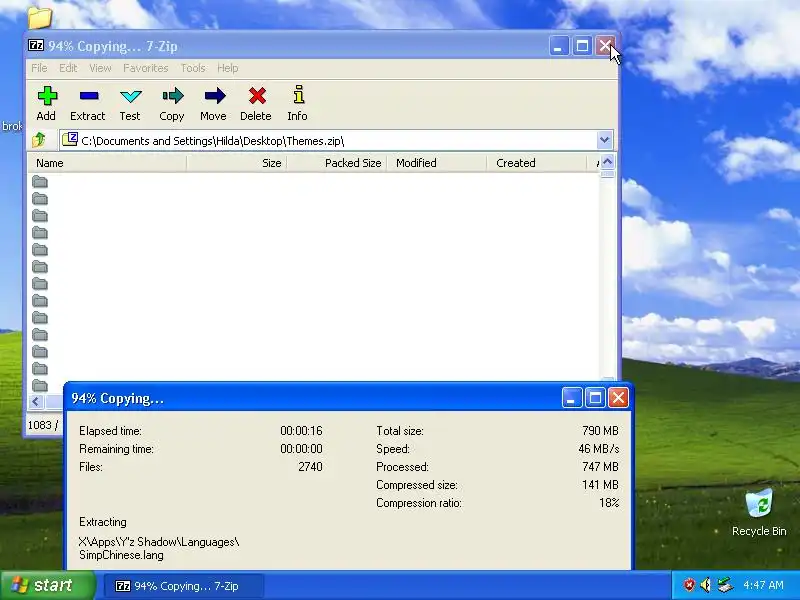This screenshot has height=600, width=800.
Task: Click the '18%' compression ratio value
Action: (609, 503)
